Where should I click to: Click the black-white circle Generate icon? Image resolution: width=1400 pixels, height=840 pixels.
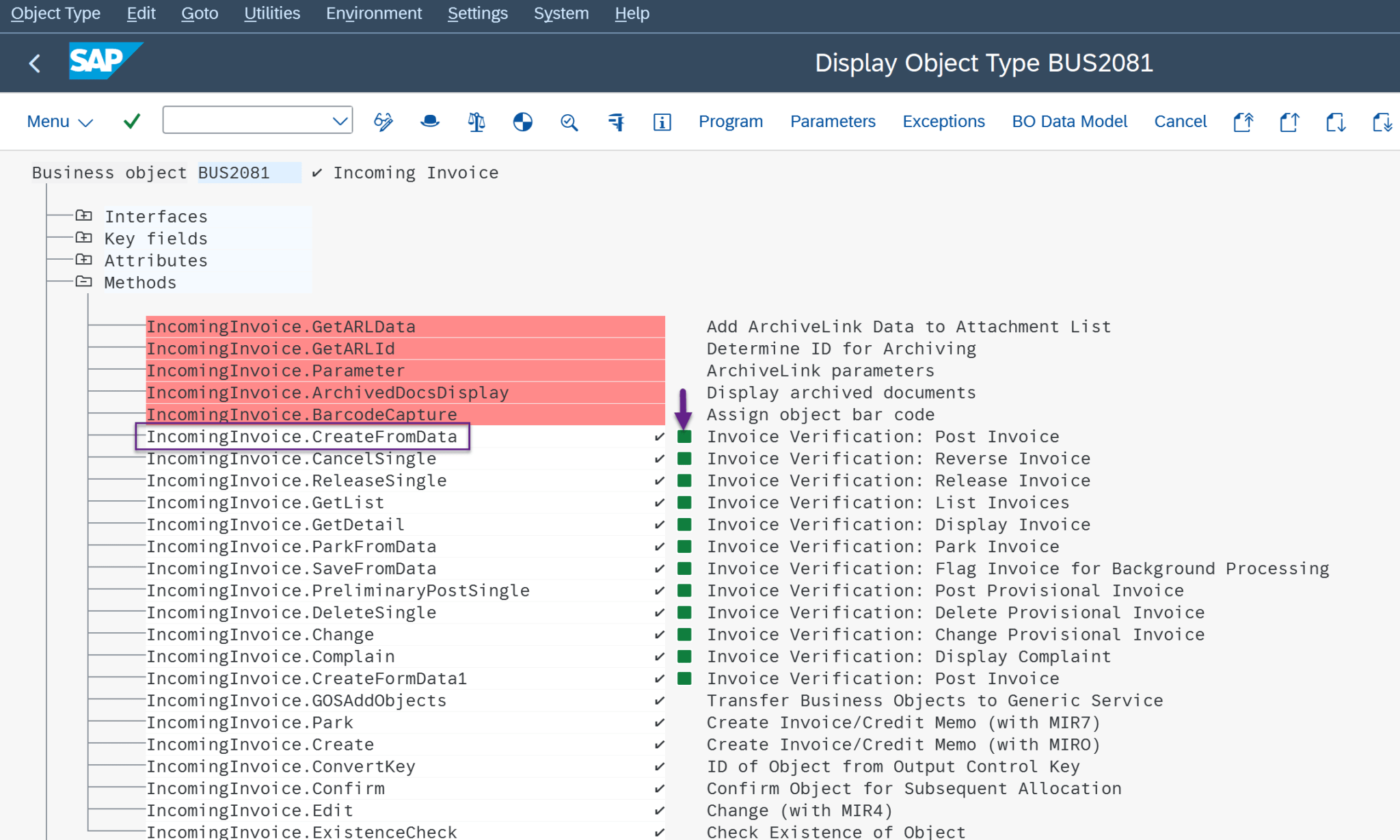click(523, 122)
